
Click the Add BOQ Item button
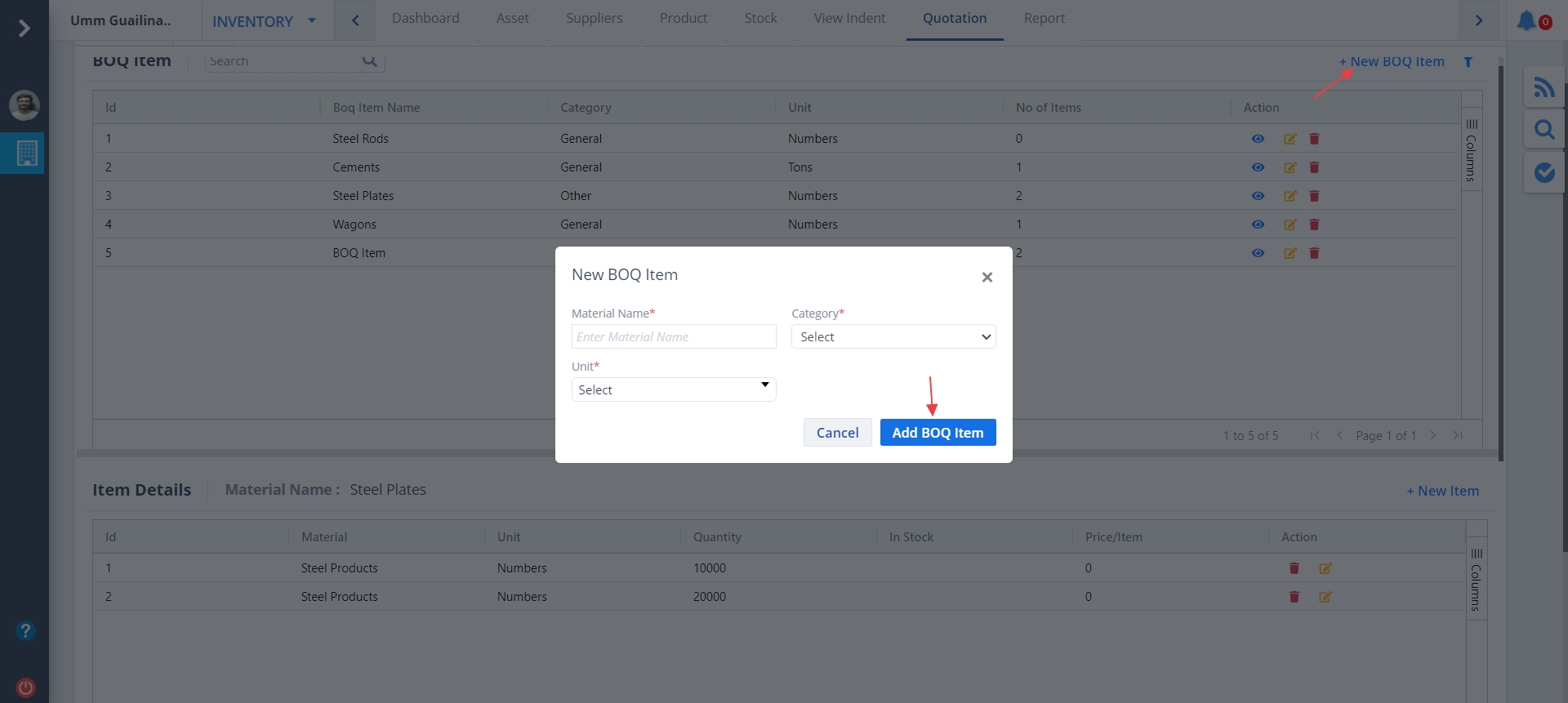(938, 433)
